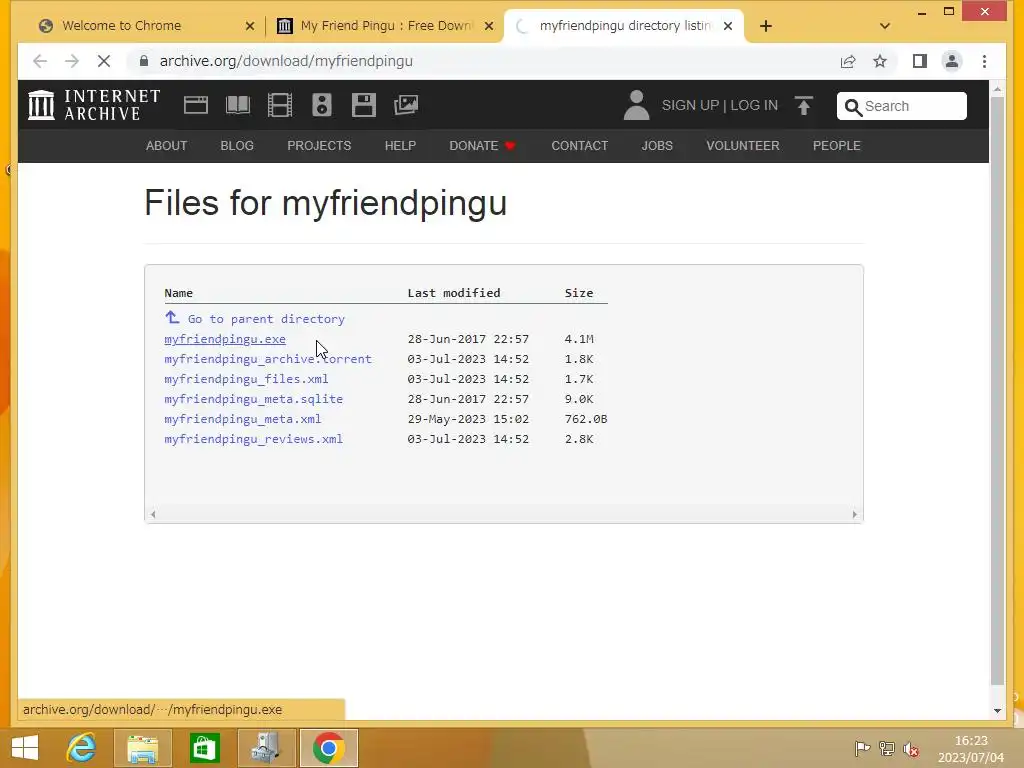Open the ABOUT menu item
The image size is (1024, 768).
(167, 146)
